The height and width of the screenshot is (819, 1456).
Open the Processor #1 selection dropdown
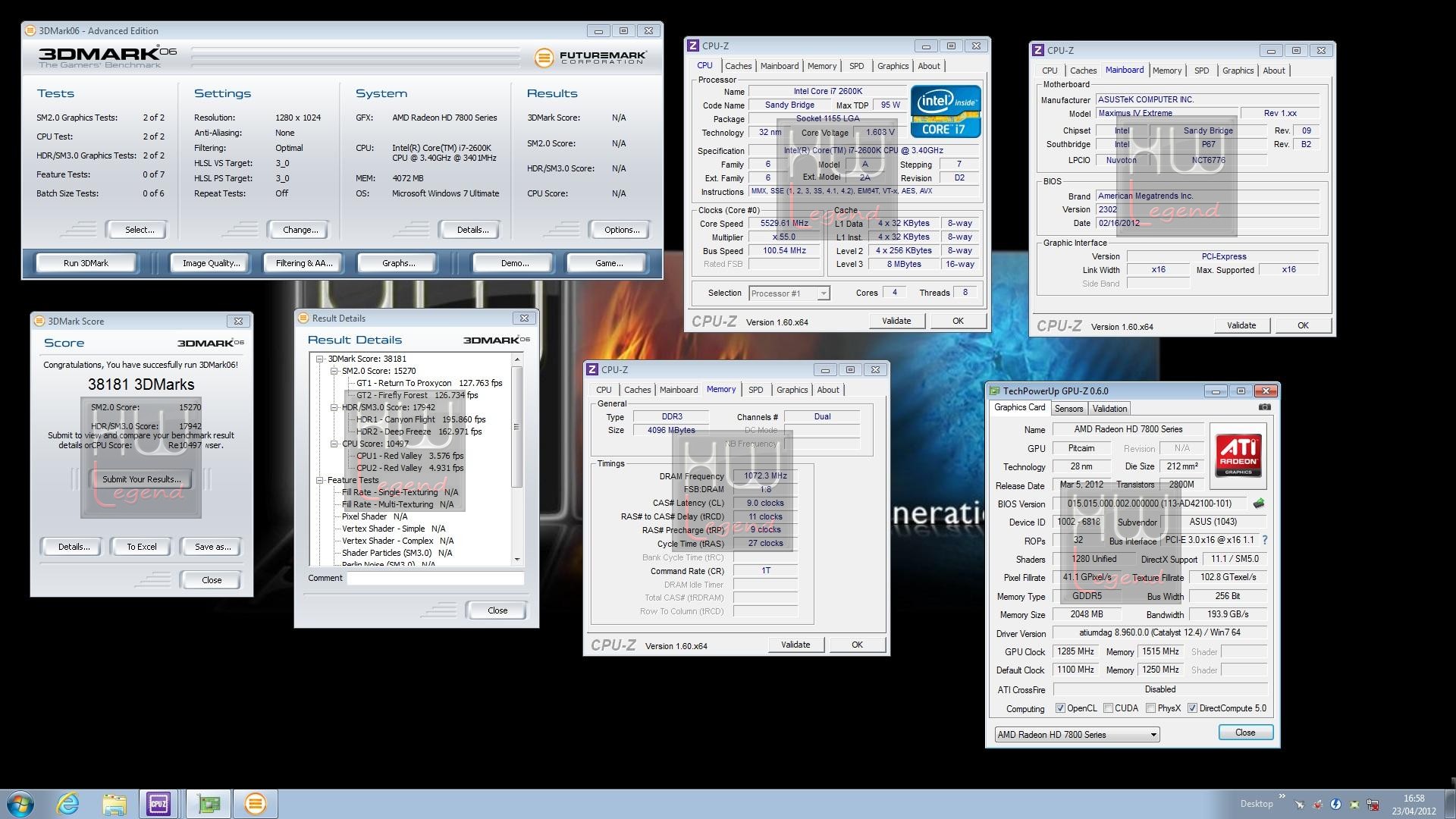(x=789, y=293)
